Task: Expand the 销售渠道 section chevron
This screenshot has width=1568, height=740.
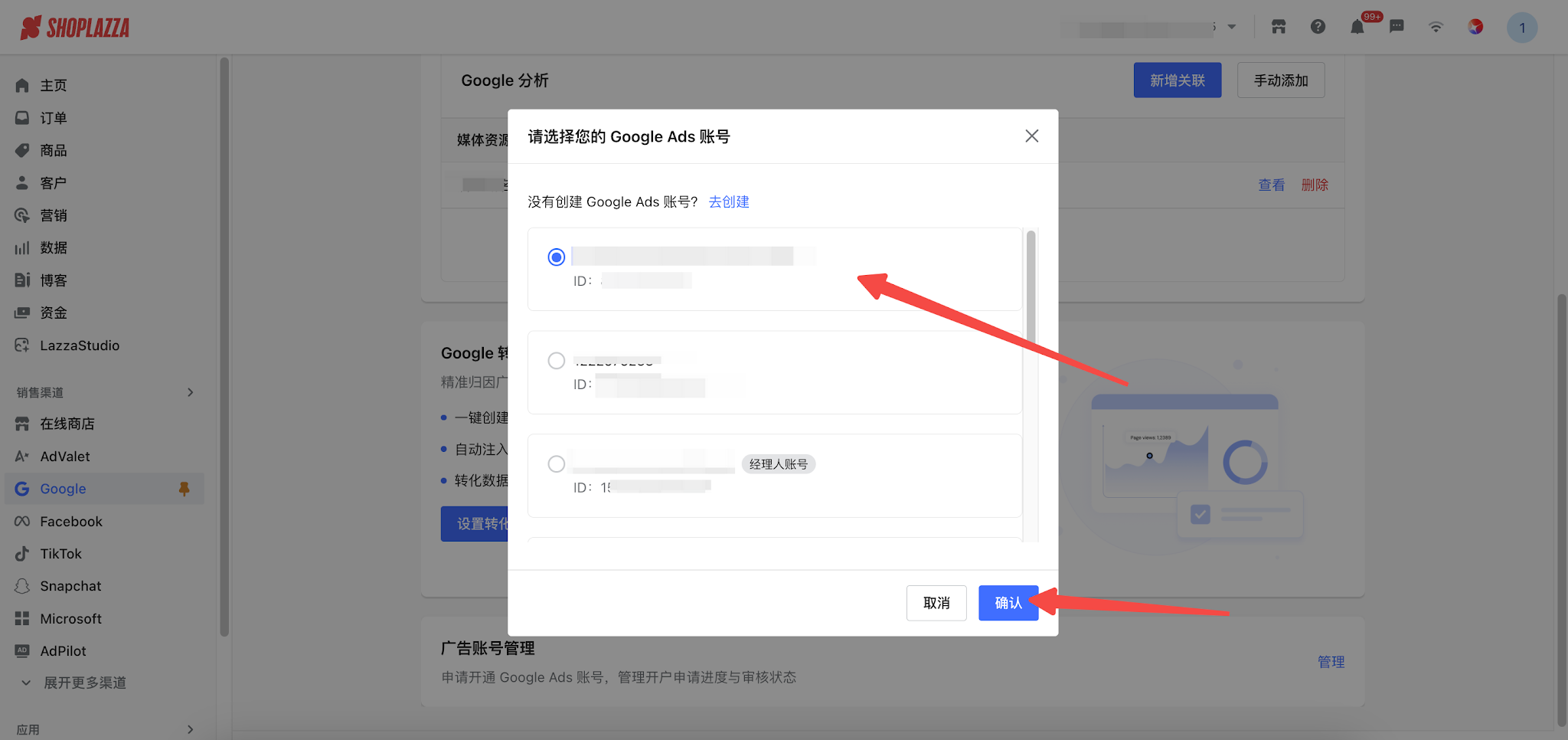Action: (191, 392)
